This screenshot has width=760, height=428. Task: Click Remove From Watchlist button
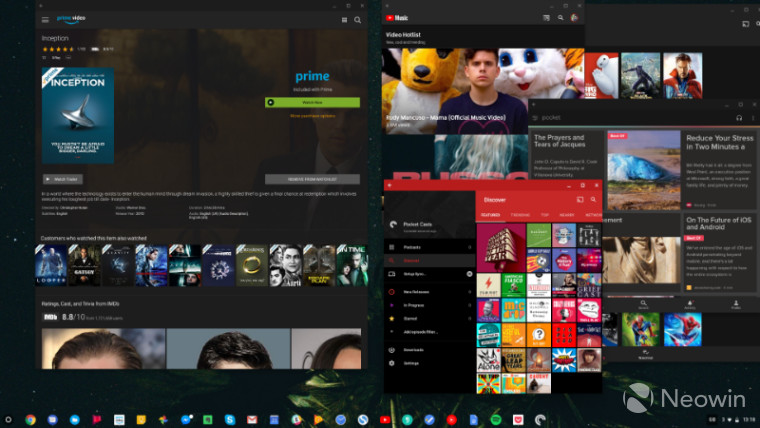[x=312, y=179]
